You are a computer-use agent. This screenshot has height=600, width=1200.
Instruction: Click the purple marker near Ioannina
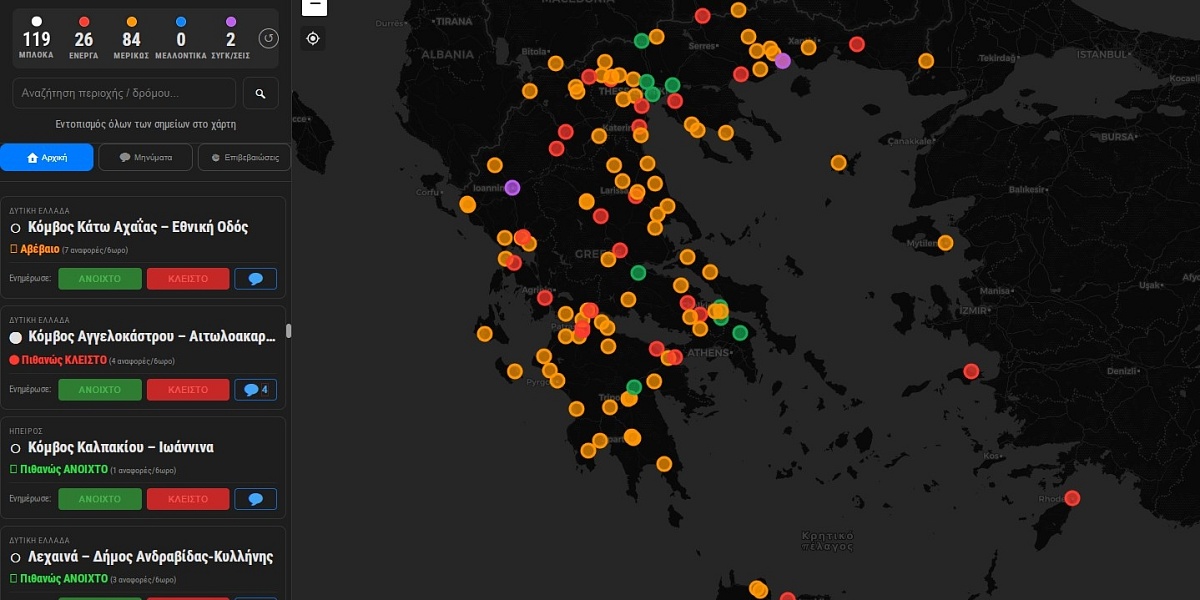(x=512, y=187)
